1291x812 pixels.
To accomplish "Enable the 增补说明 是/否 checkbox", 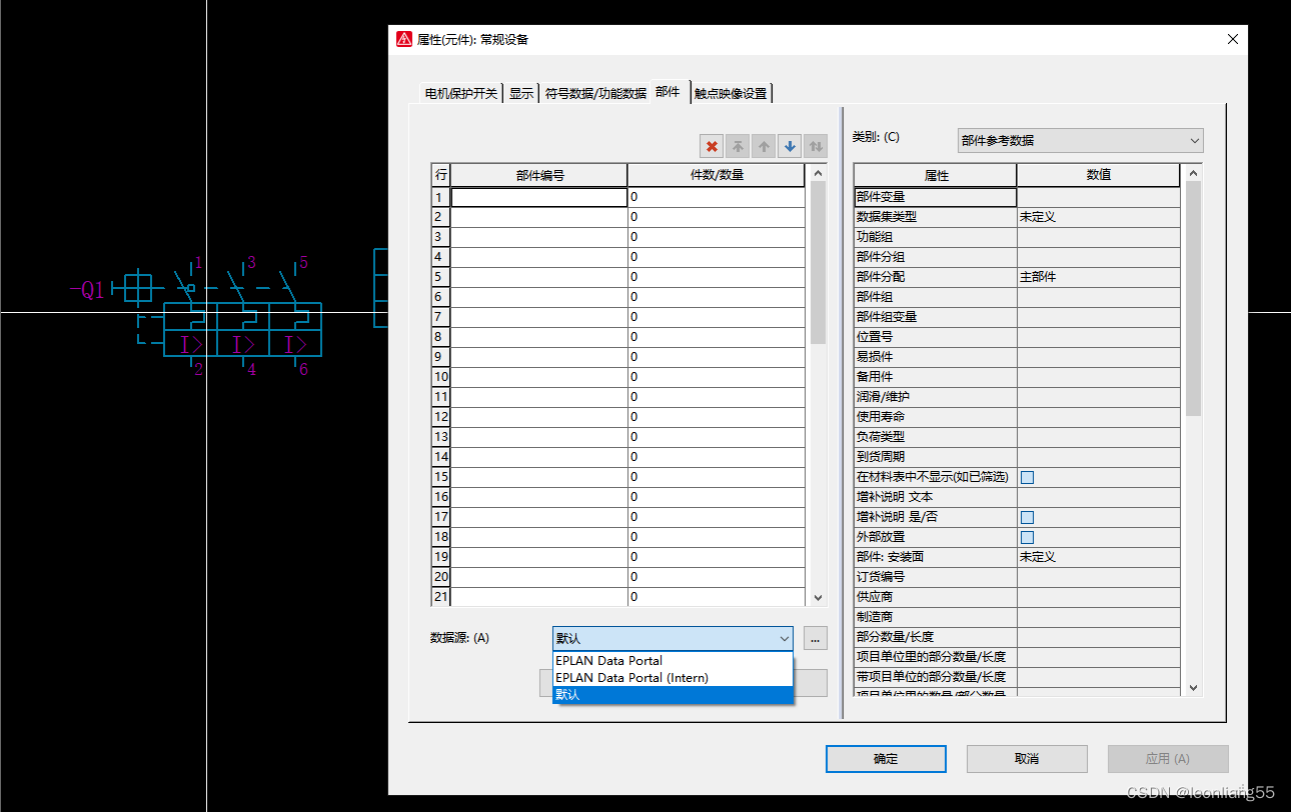I will (x=1027, y=518).
